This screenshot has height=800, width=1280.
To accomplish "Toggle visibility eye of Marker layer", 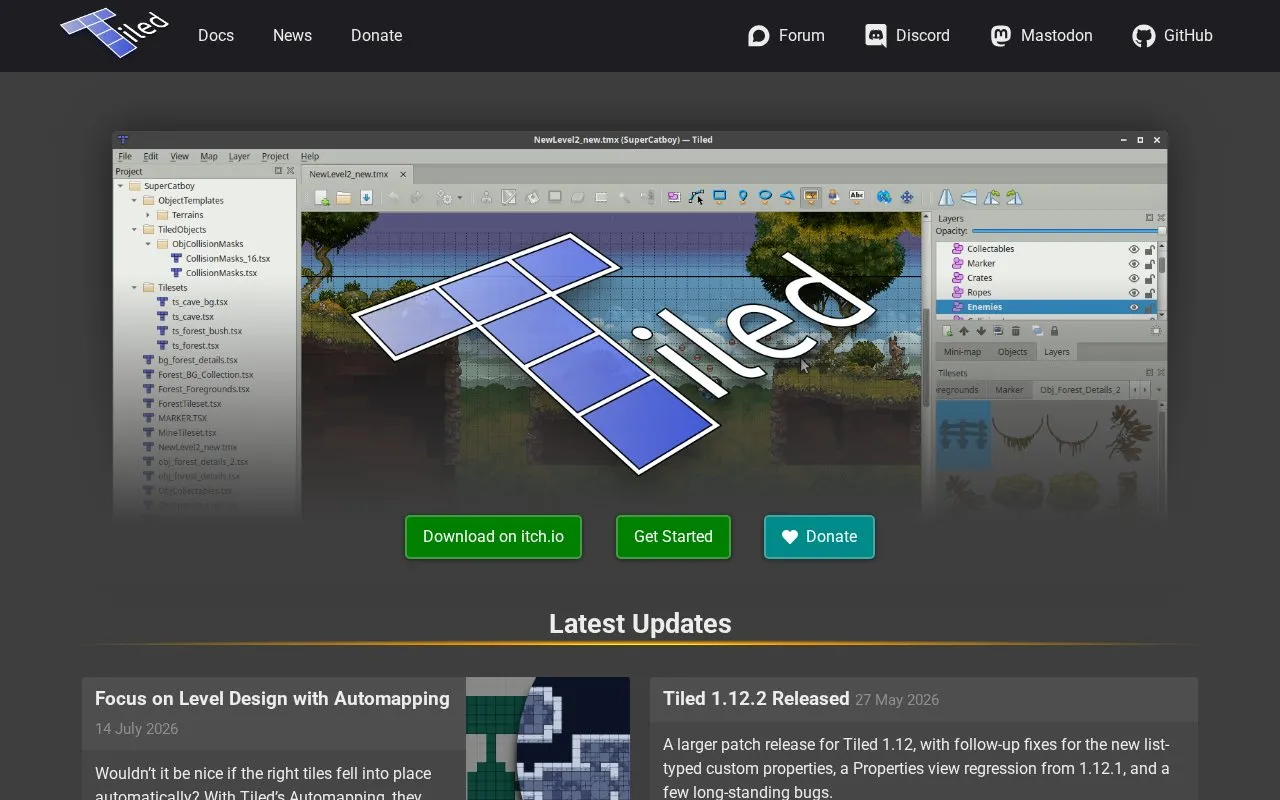I will coord(1134,264).
